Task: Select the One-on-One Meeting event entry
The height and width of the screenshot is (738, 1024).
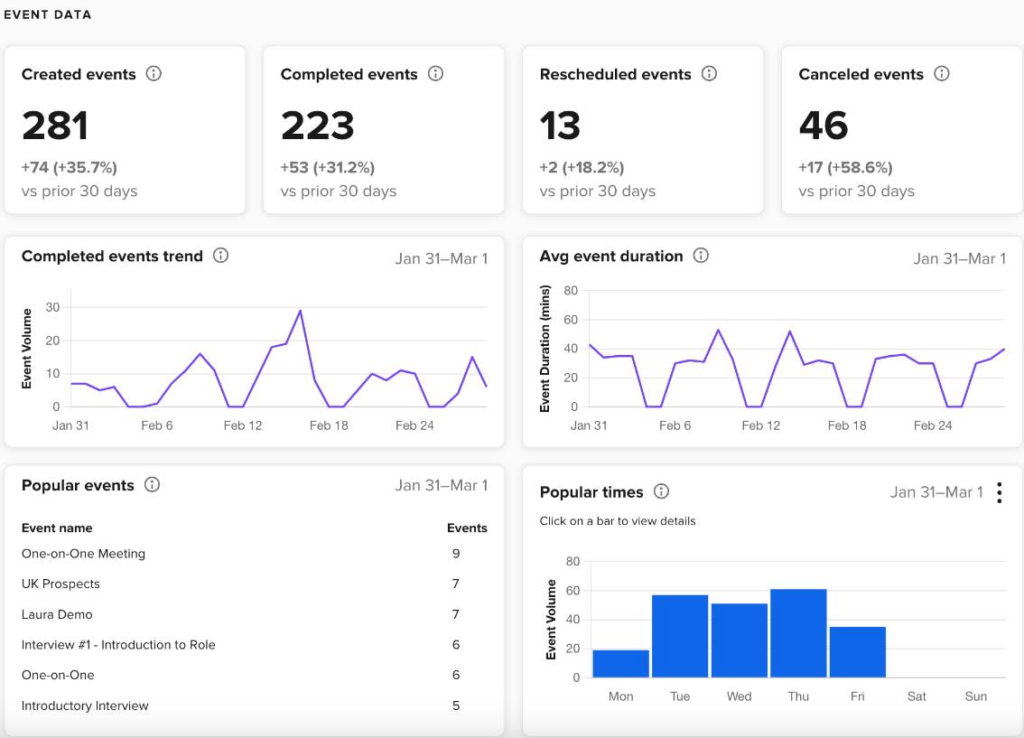Action: point(83,554)
